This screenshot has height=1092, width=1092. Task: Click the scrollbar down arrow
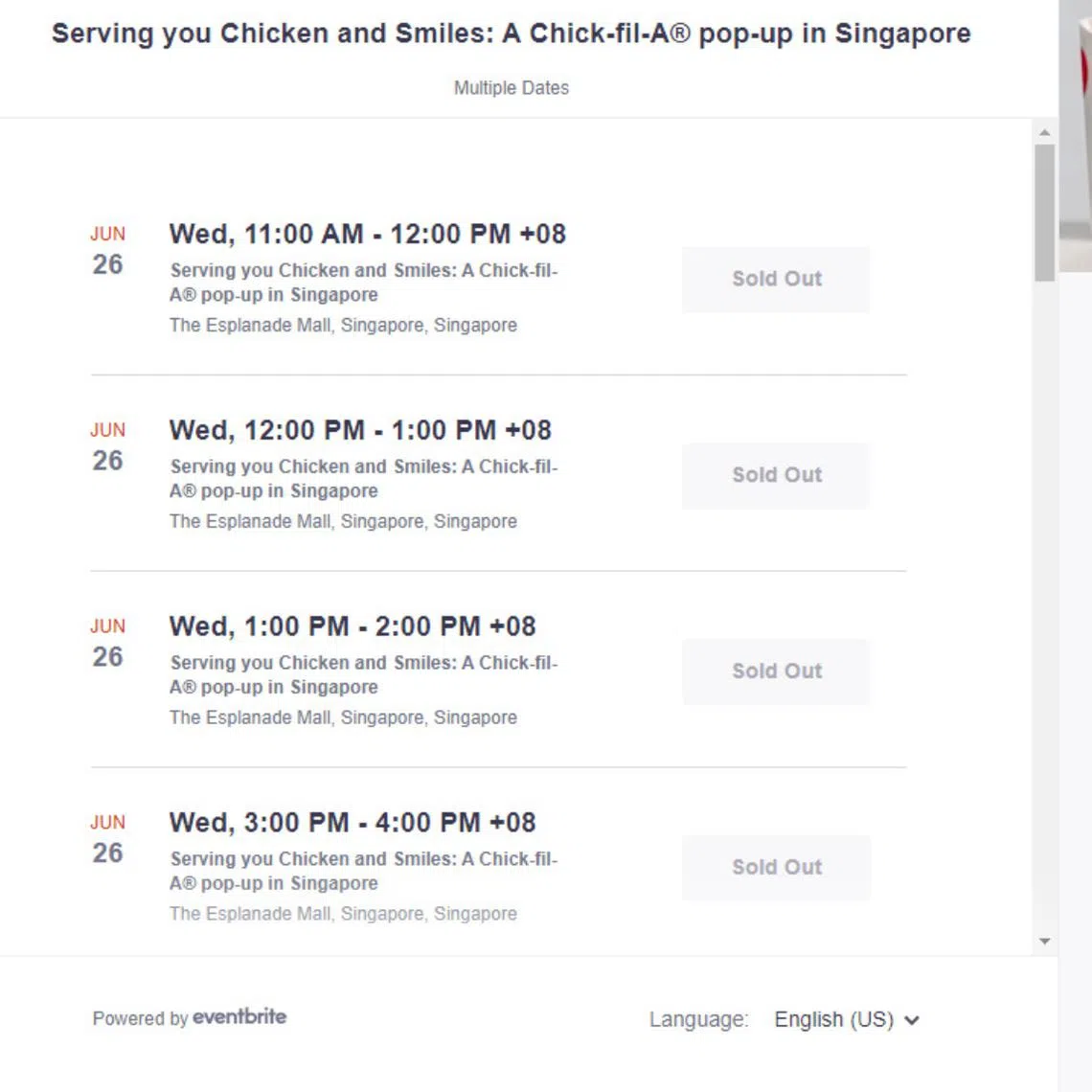click(1044, 942)
